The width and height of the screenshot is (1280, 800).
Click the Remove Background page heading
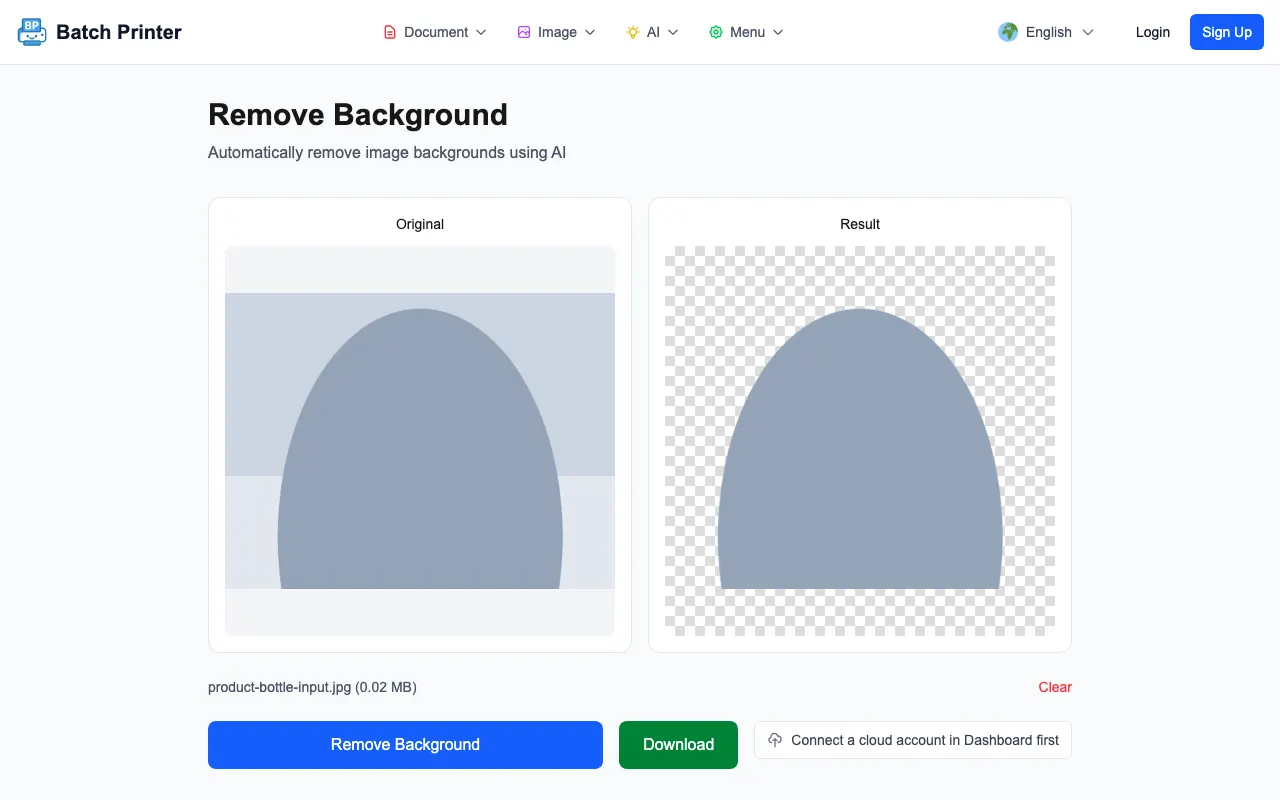click(358, 115)
